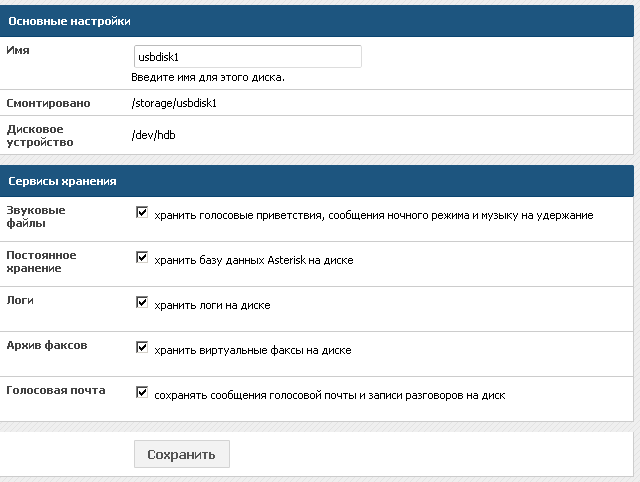Click the Голосовая почта row label

click(x=56, y=390)
